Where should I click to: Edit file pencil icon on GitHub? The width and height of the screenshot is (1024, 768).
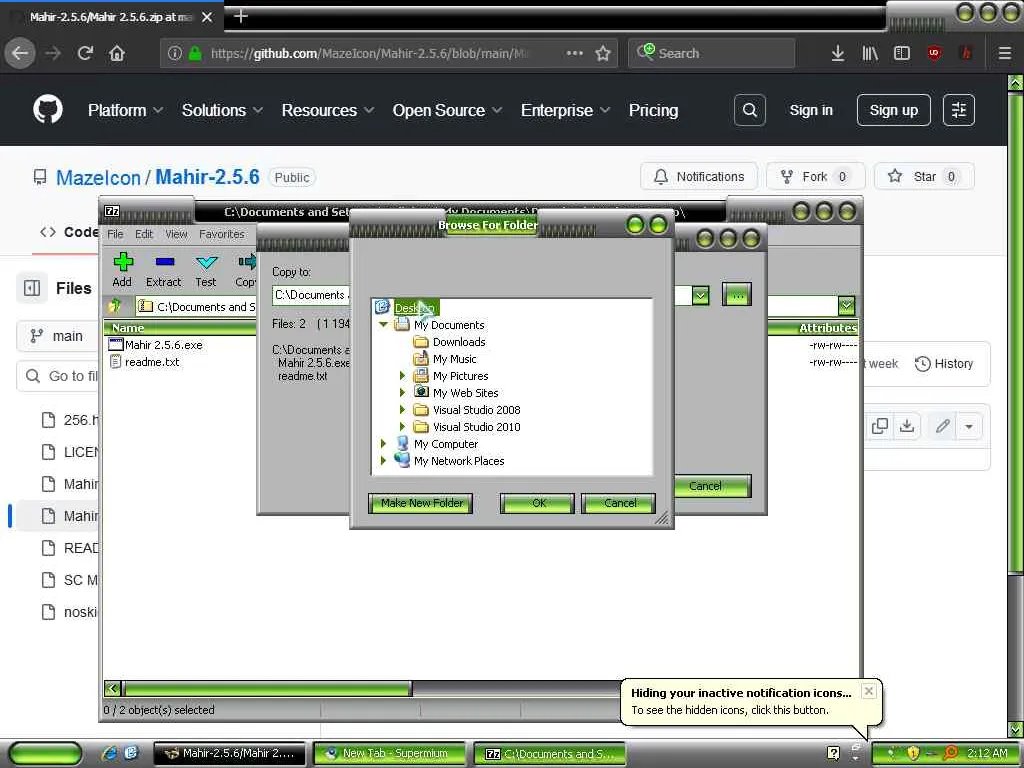942,426
